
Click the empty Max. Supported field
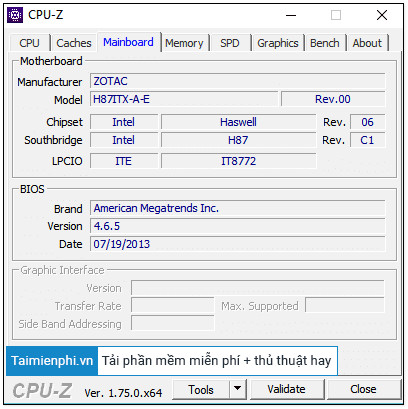click(345, 306)
